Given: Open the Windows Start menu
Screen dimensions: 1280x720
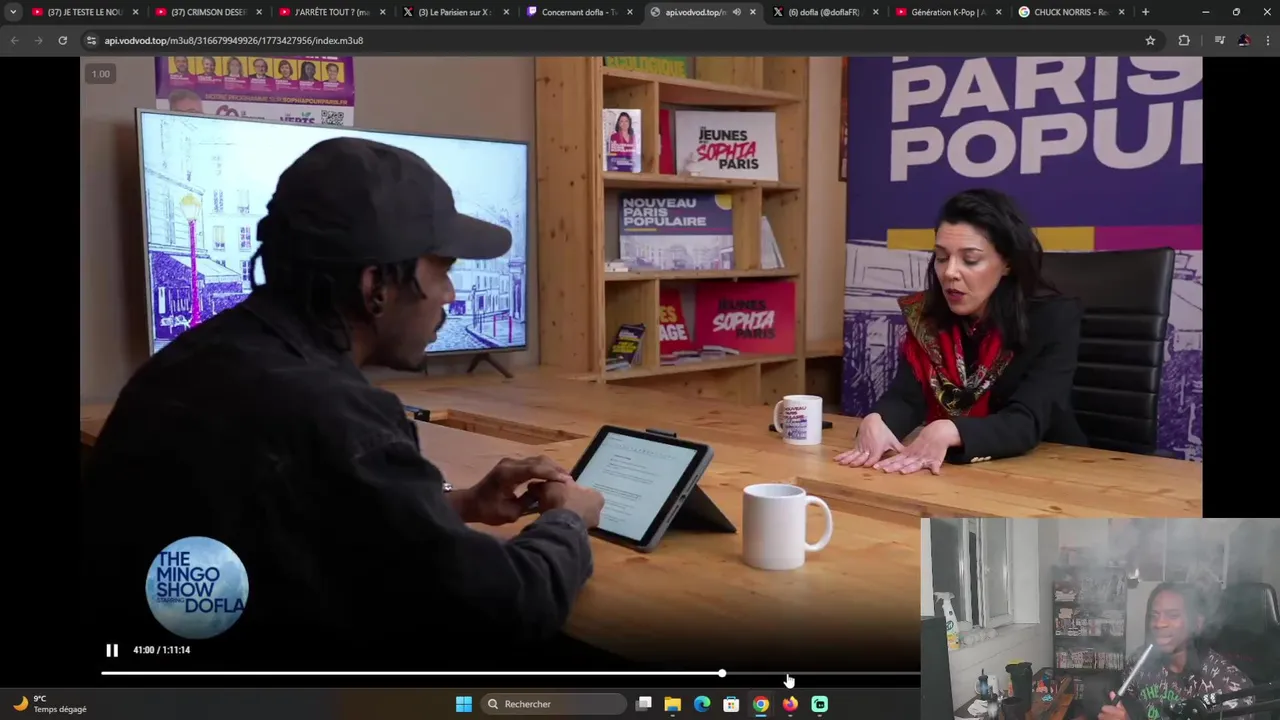Looking at the screenshot, I should click(x=464, y=704).
